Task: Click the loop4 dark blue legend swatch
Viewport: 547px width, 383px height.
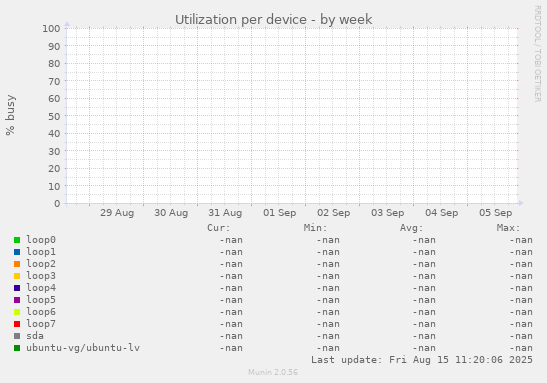Action: tap(17, 288)
